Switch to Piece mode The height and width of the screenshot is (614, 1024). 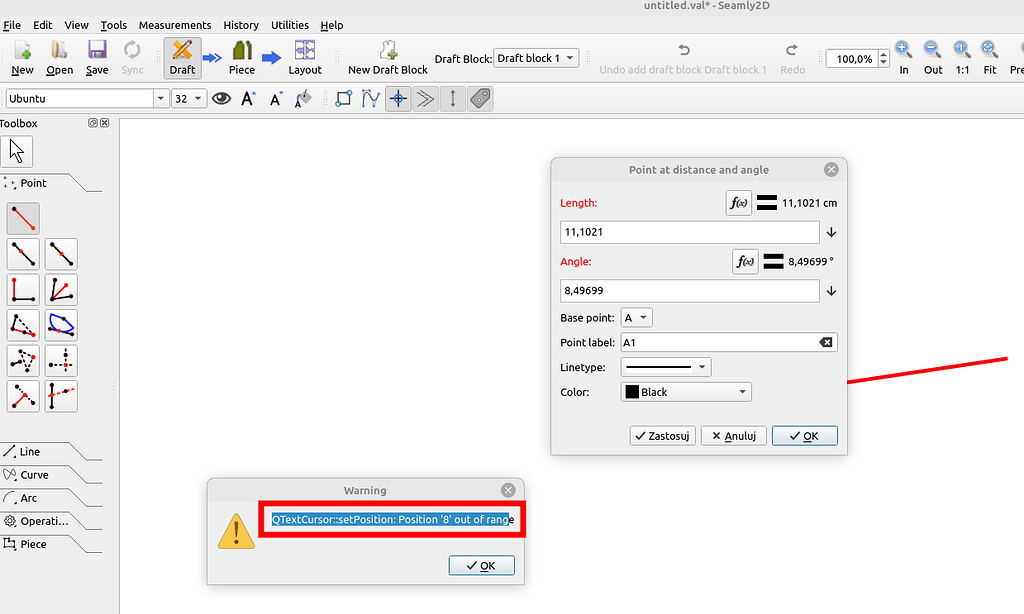(x=240, y=57)
